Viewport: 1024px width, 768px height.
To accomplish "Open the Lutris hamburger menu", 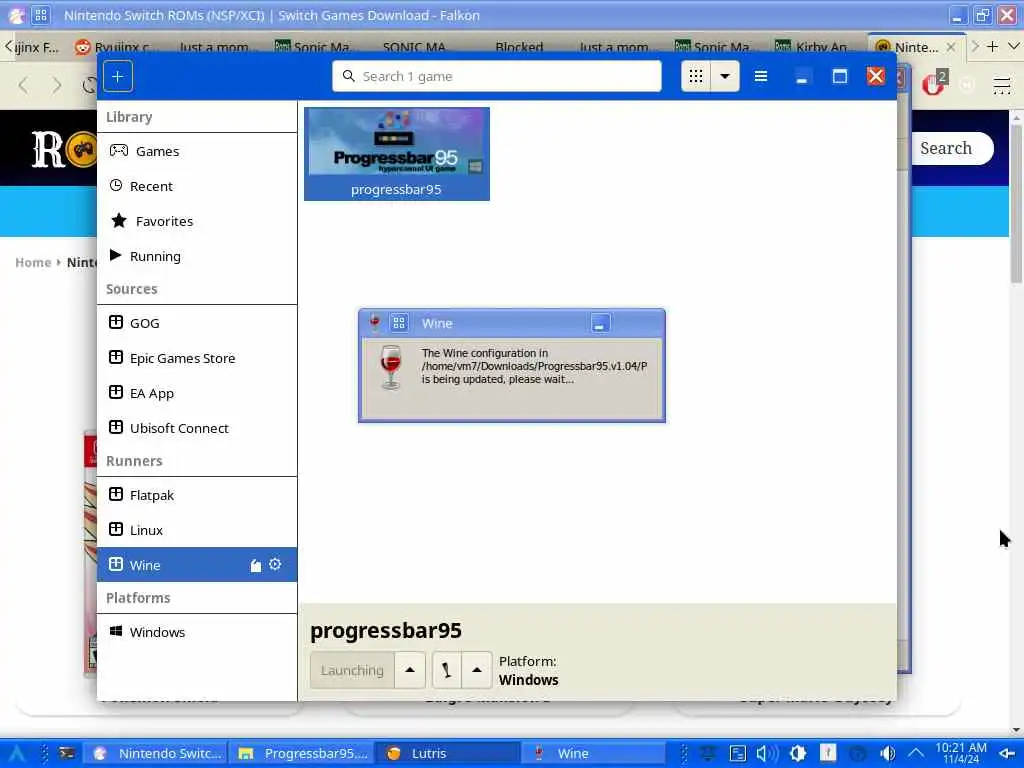I will (x=761, y=76).
